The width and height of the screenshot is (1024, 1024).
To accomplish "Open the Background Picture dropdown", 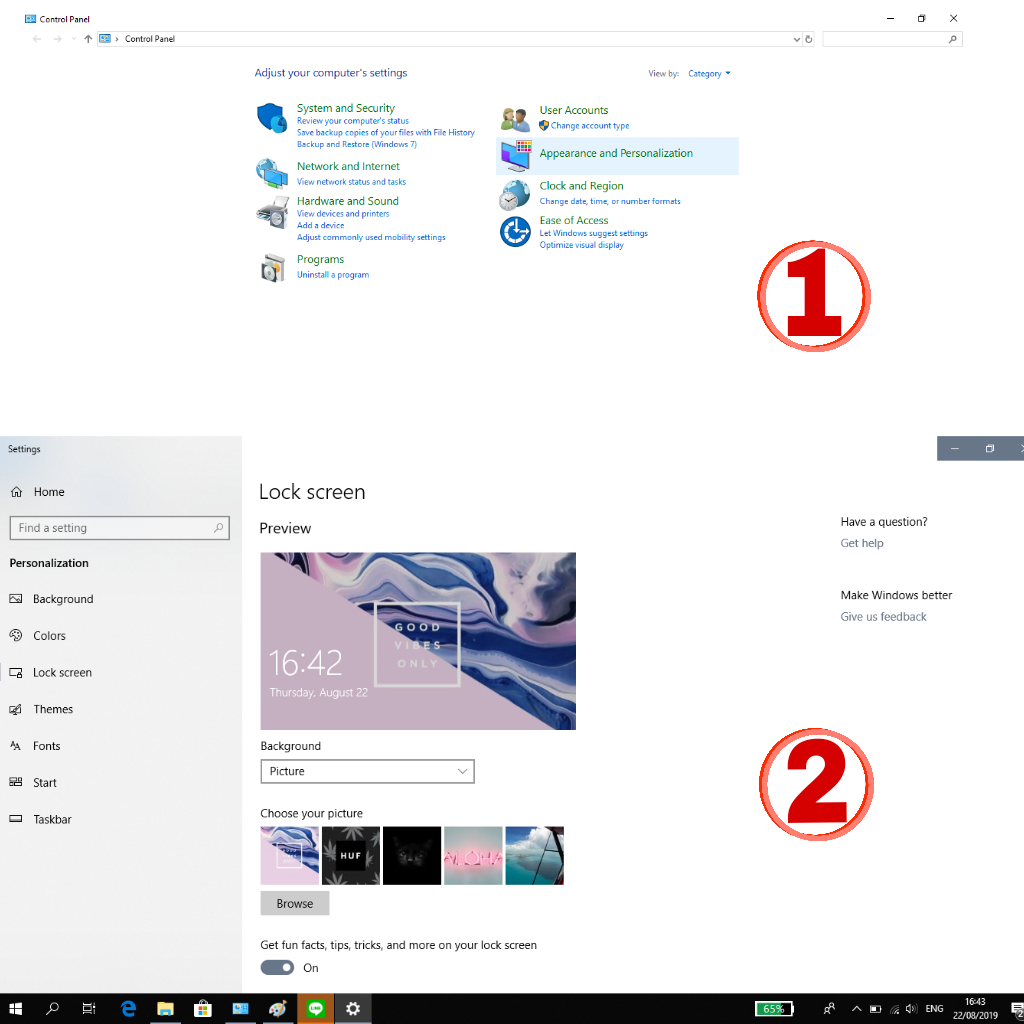I will coord(367,771).
